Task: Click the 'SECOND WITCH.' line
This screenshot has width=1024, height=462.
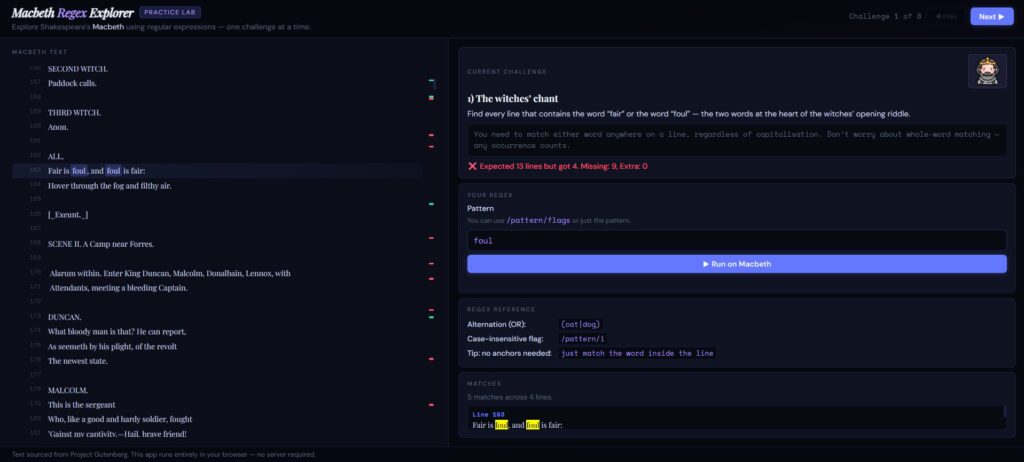Action: [78, 69]
